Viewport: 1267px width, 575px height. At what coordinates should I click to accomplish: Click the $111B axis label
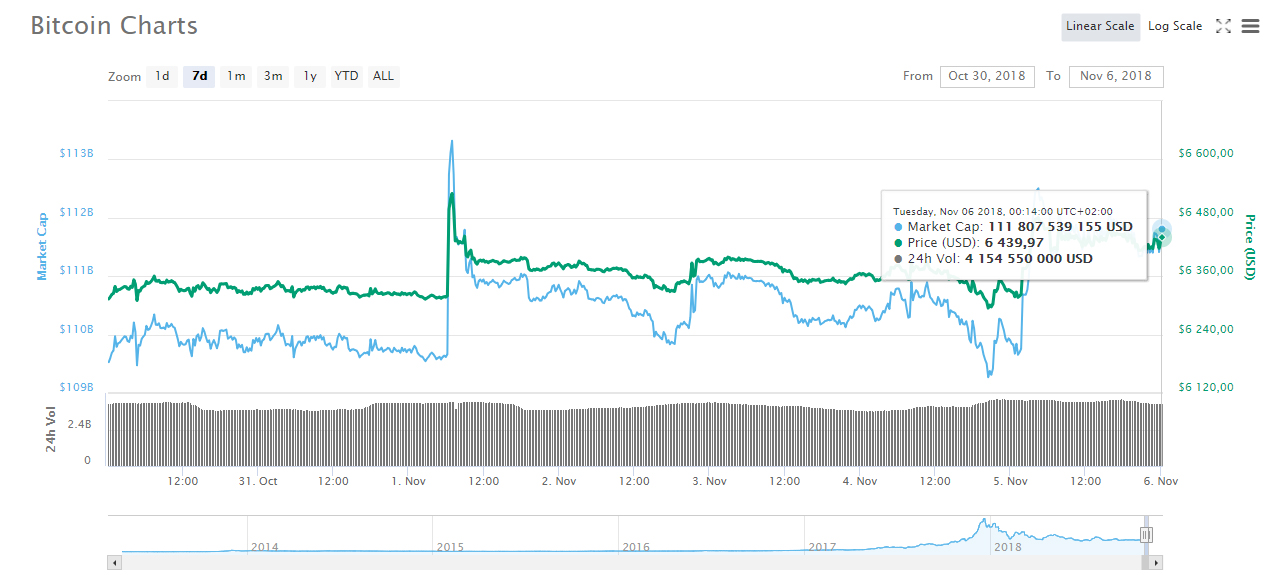tap(76, 271)
